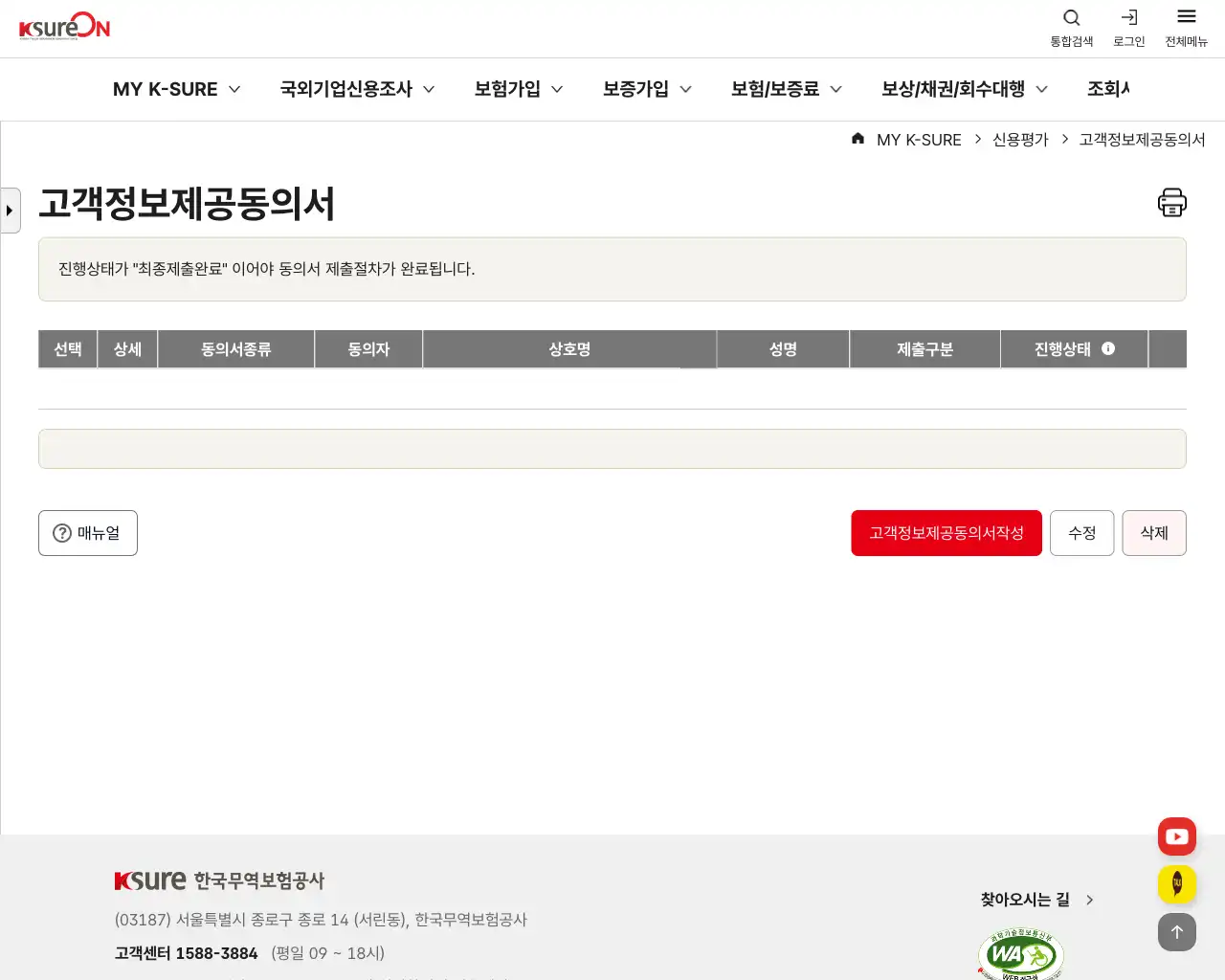Open the 통합검색 search icon
This screenshot has width=1225, height=980.
tap(1071, 17)
